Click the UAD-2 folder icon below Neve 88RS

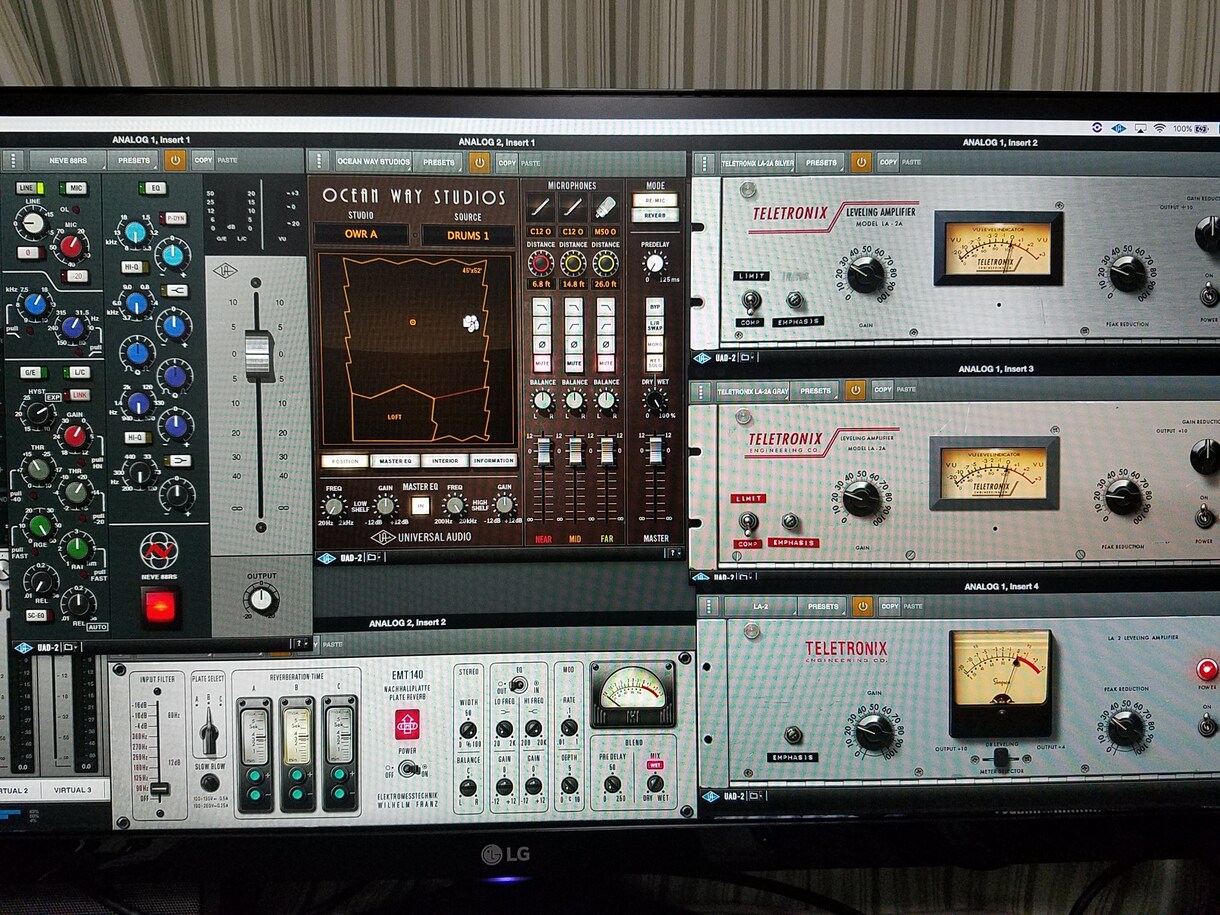click(72, 647)
